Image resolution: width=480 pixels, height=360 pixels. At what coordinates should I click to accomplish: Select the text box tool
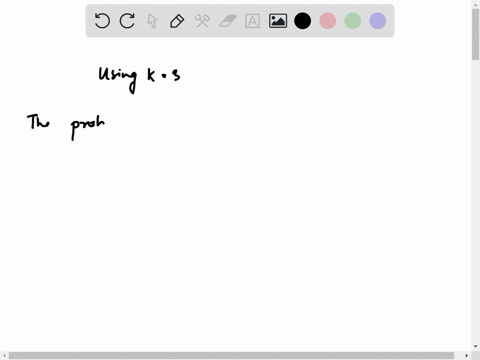tap(252, 21)
